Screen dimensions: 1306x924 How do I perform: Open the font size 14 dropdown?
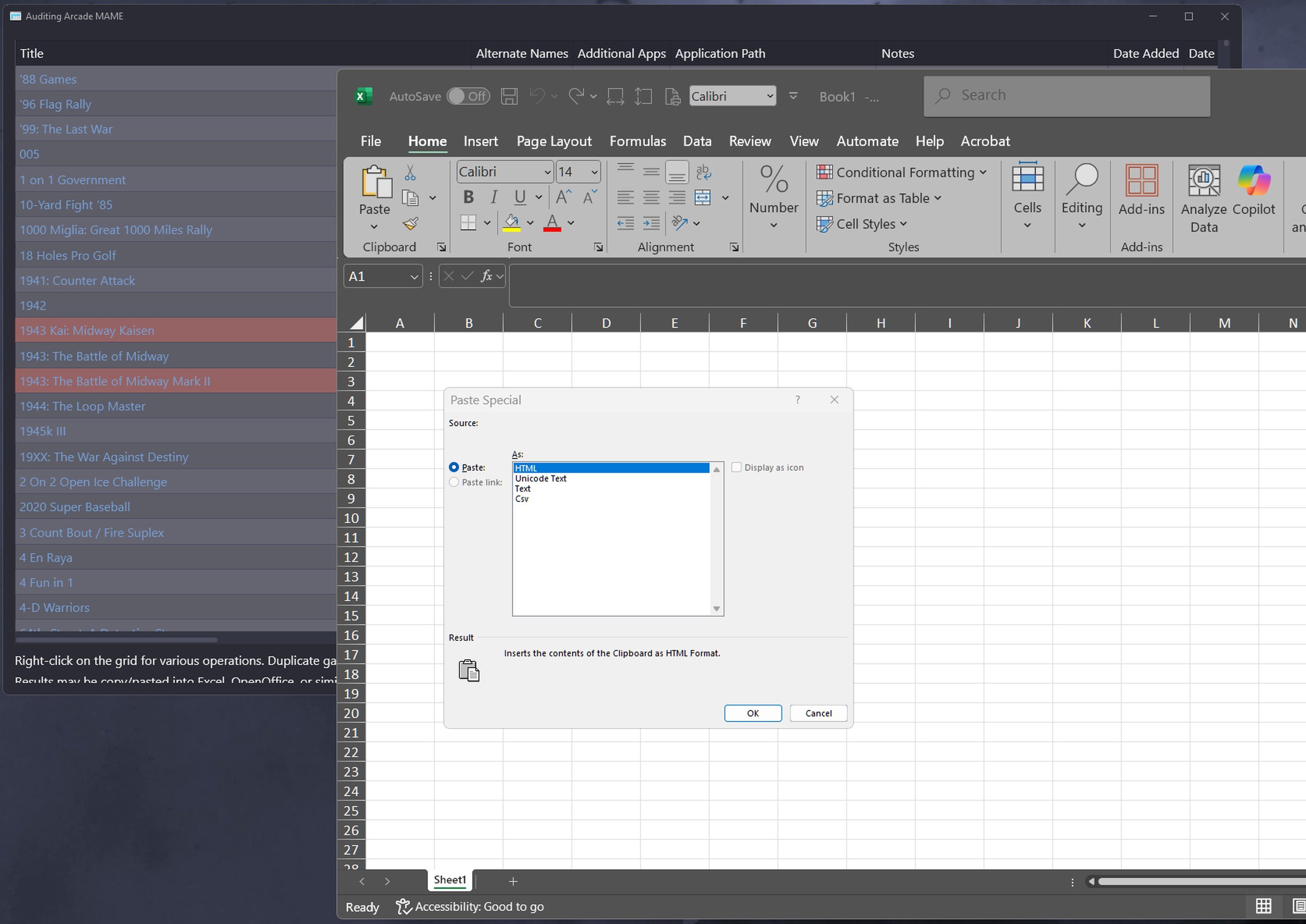point(594,172)
